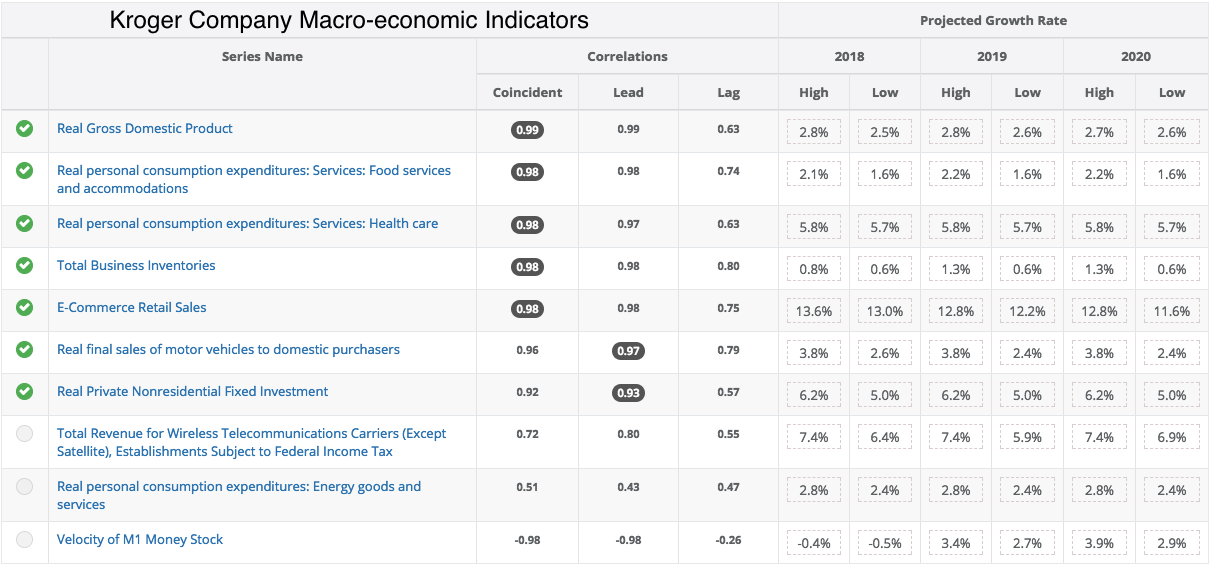Edit 5.9% field for Wireless Telecommunications row
The height and width of the screenshot is (564, 1211).
[x=1027, y=437]
